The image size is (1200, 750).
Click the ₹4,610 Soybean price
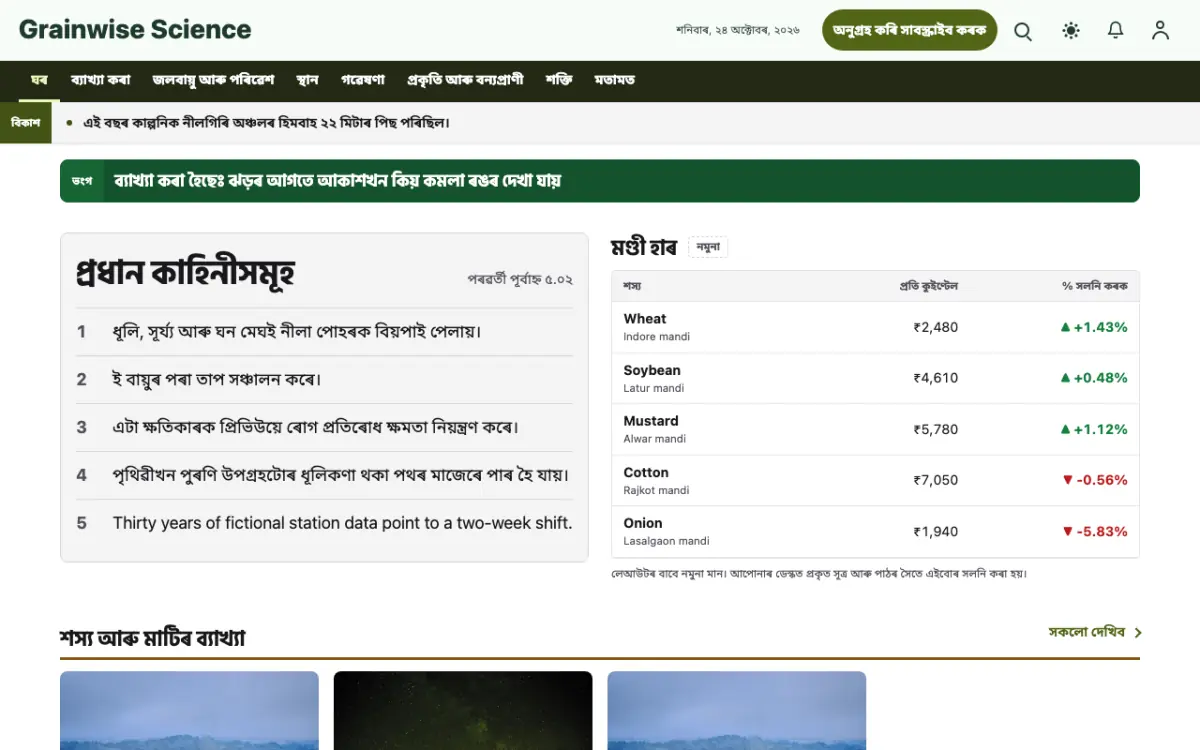[x=936, y=378]
